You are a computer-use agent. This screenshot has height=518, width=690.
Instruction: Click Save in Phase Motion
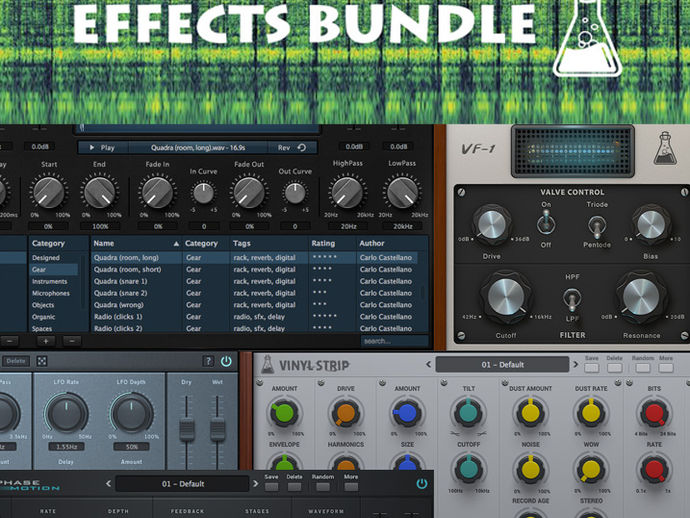pyautogui.click(x=272, y=487)
